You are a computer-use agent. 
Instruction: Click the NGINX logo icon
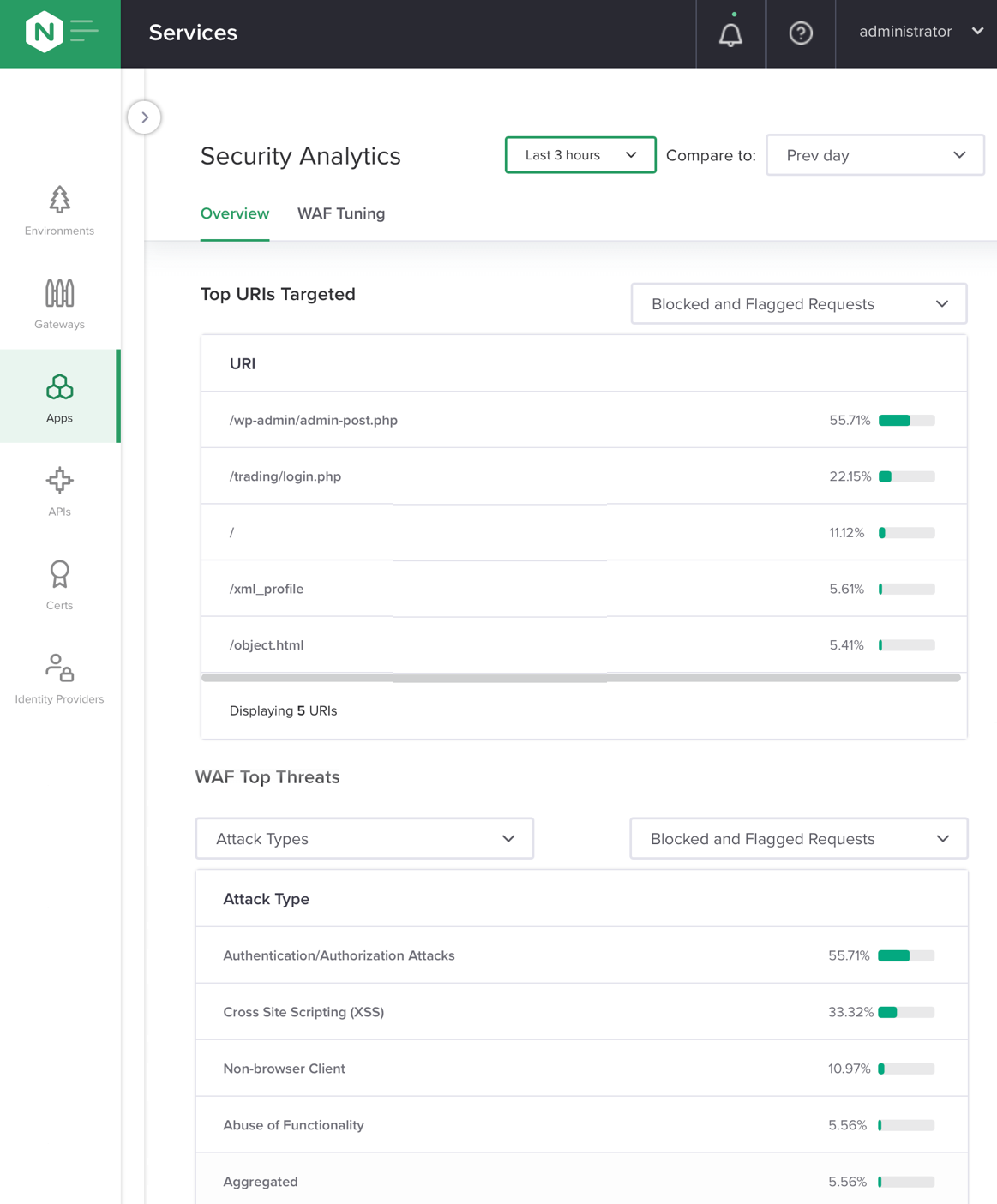44,32
